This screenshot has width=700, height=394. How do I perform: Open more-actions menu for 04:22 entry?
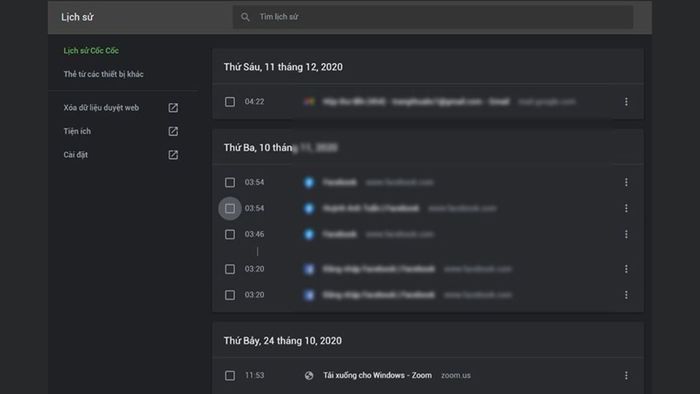tap(626, 102)
